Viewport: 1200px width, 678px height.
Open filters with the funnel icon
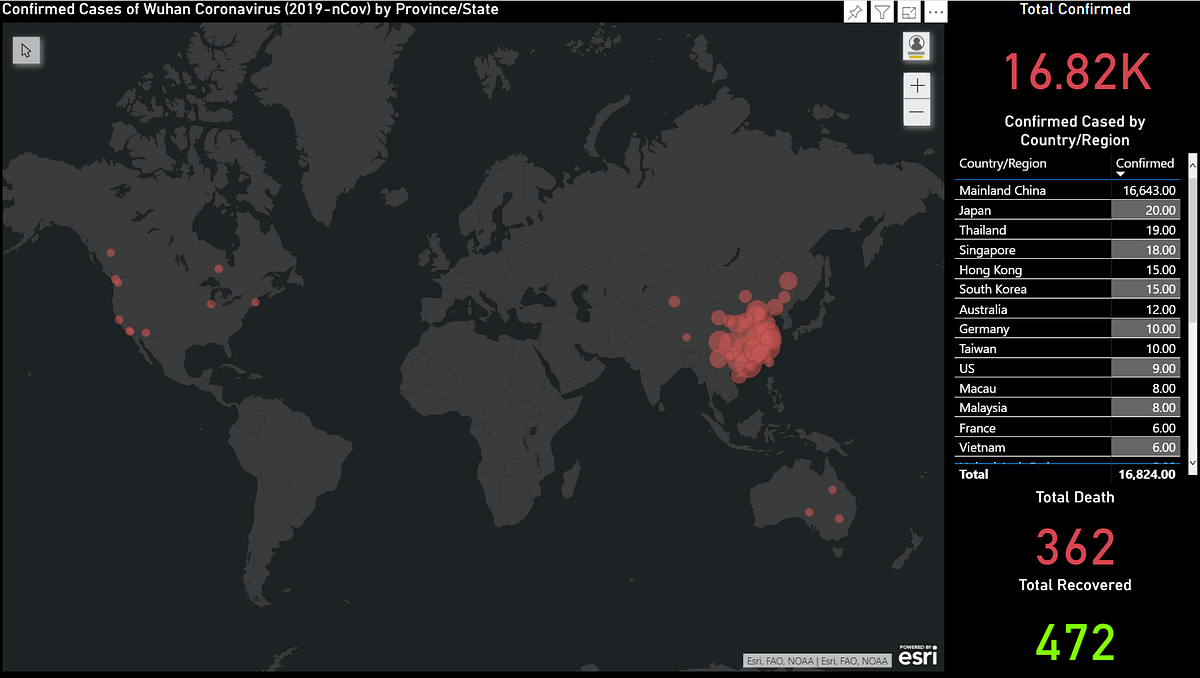tap(881, 11)
